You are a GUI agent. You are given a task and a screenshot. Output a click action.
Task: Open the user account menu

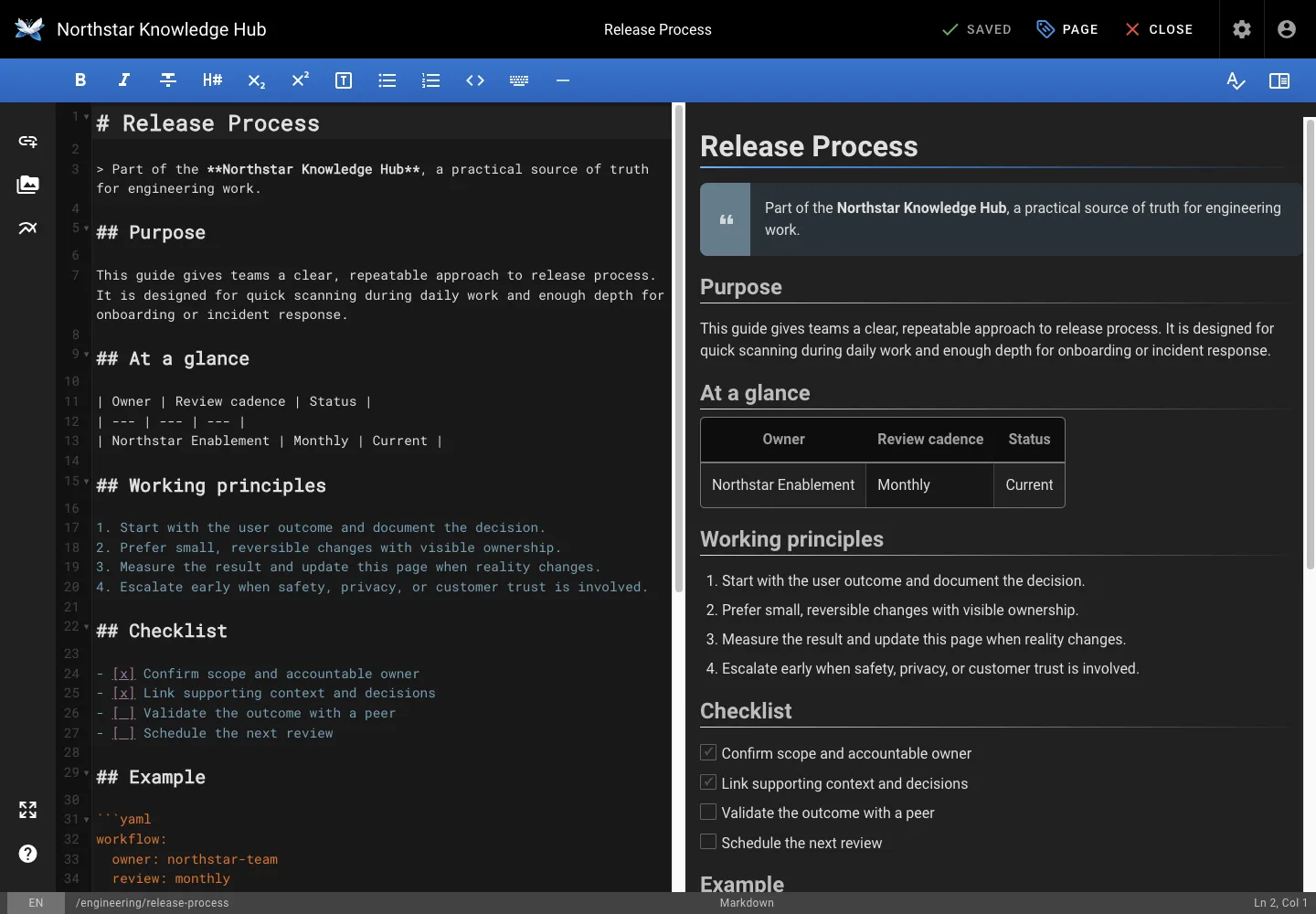click(1287, 29)
